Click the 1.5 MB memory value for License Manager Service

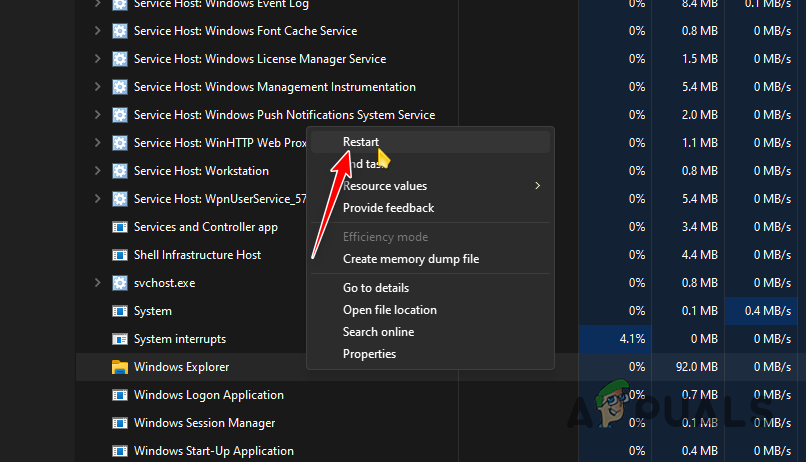(700, 59)
